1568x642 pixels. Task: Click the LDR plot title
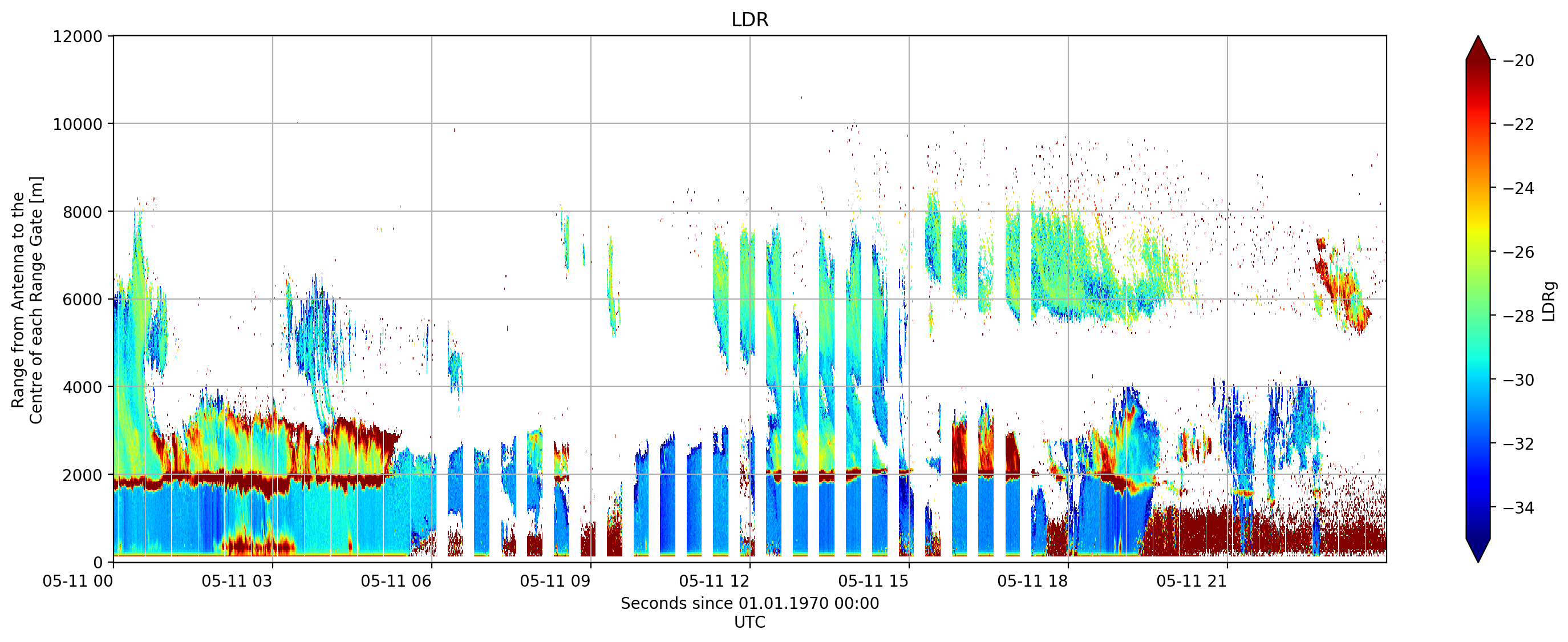[x=750, y=19]
